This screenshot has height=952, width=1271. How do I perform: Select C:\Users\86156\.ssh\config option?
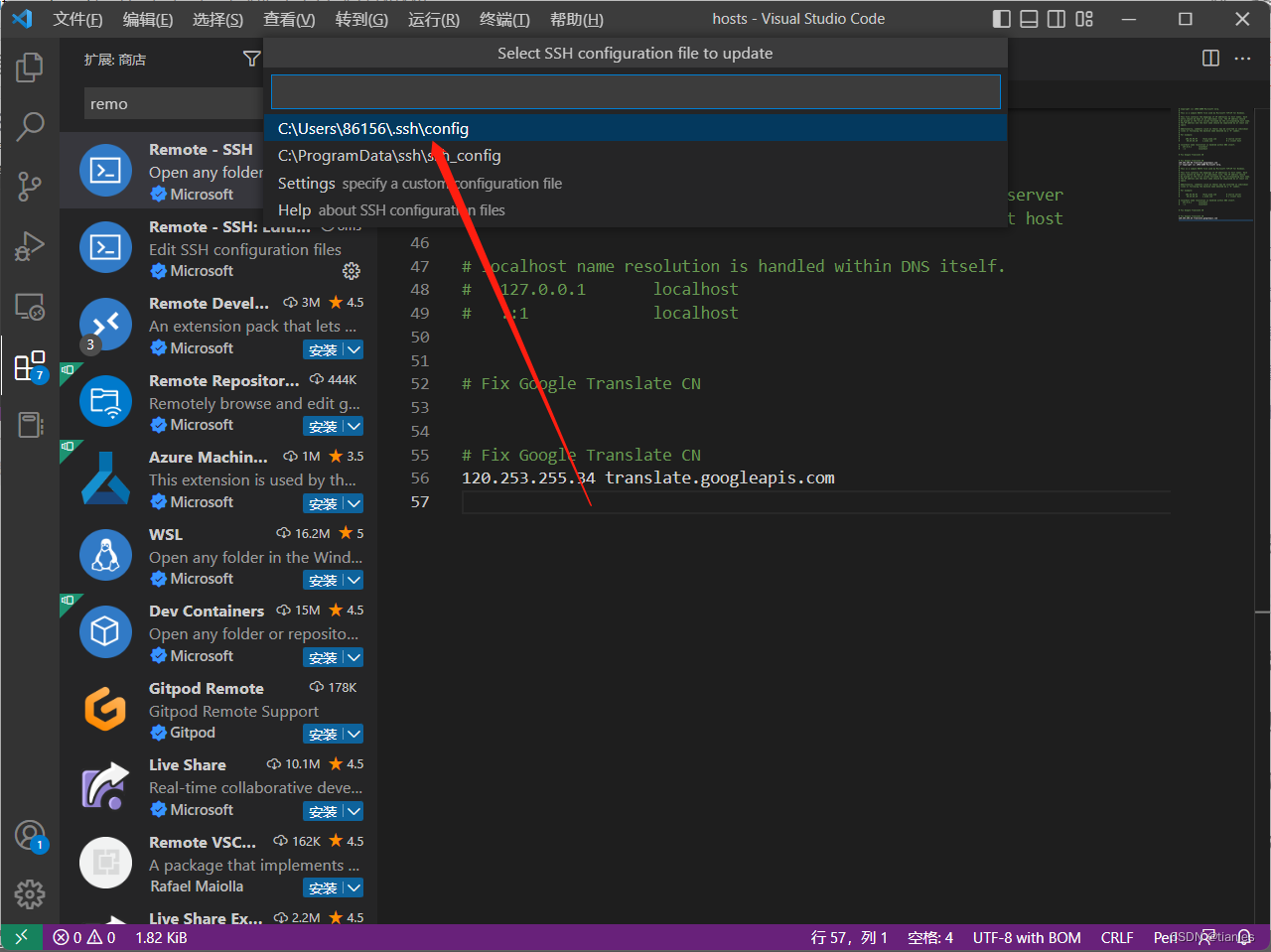pyautogui.click(x=635, y=128)
